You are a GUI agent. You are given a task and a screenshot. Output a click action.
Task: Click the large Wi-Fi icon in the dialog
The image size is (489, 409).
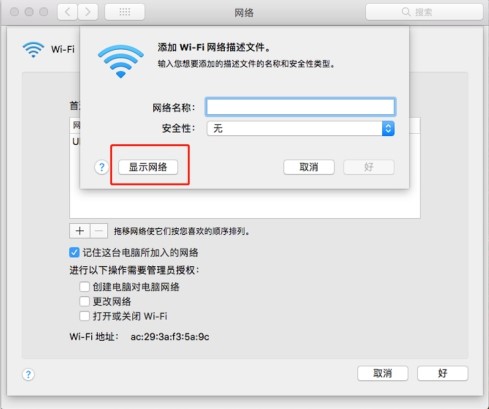click(121, 62)
